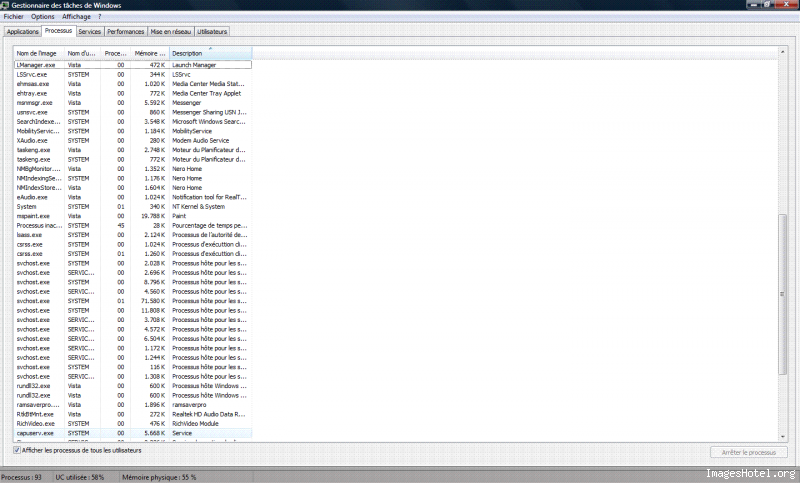Image resolution: width=800 pixels, height=483 pixels.
Task: Select the LManager.exe process row
Action: pos(35,65)
